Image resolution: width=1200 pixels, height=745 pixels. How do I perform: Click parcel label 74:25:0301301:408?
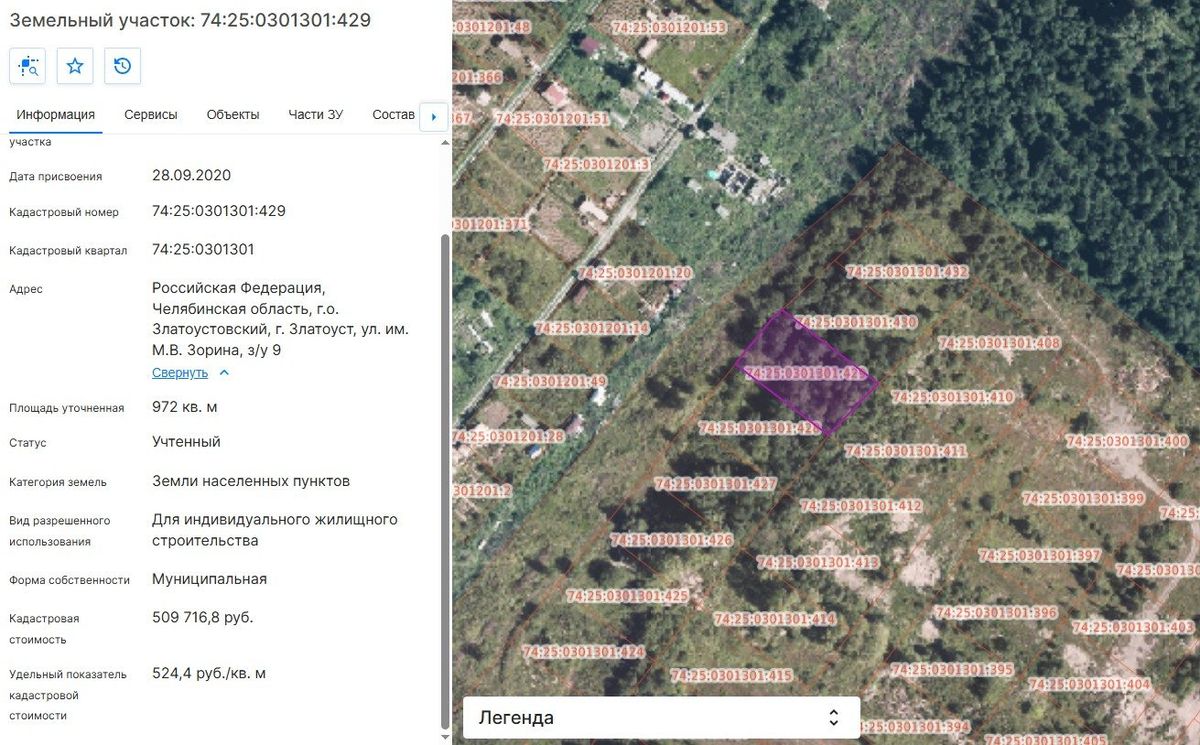click(x=999, y=343)
